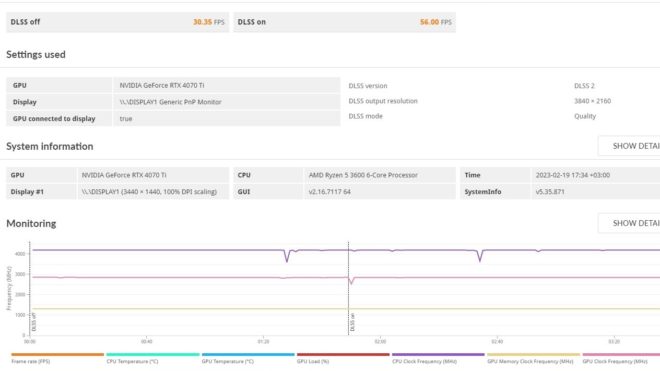Click the 02:40 time axis label

point(497,342)
